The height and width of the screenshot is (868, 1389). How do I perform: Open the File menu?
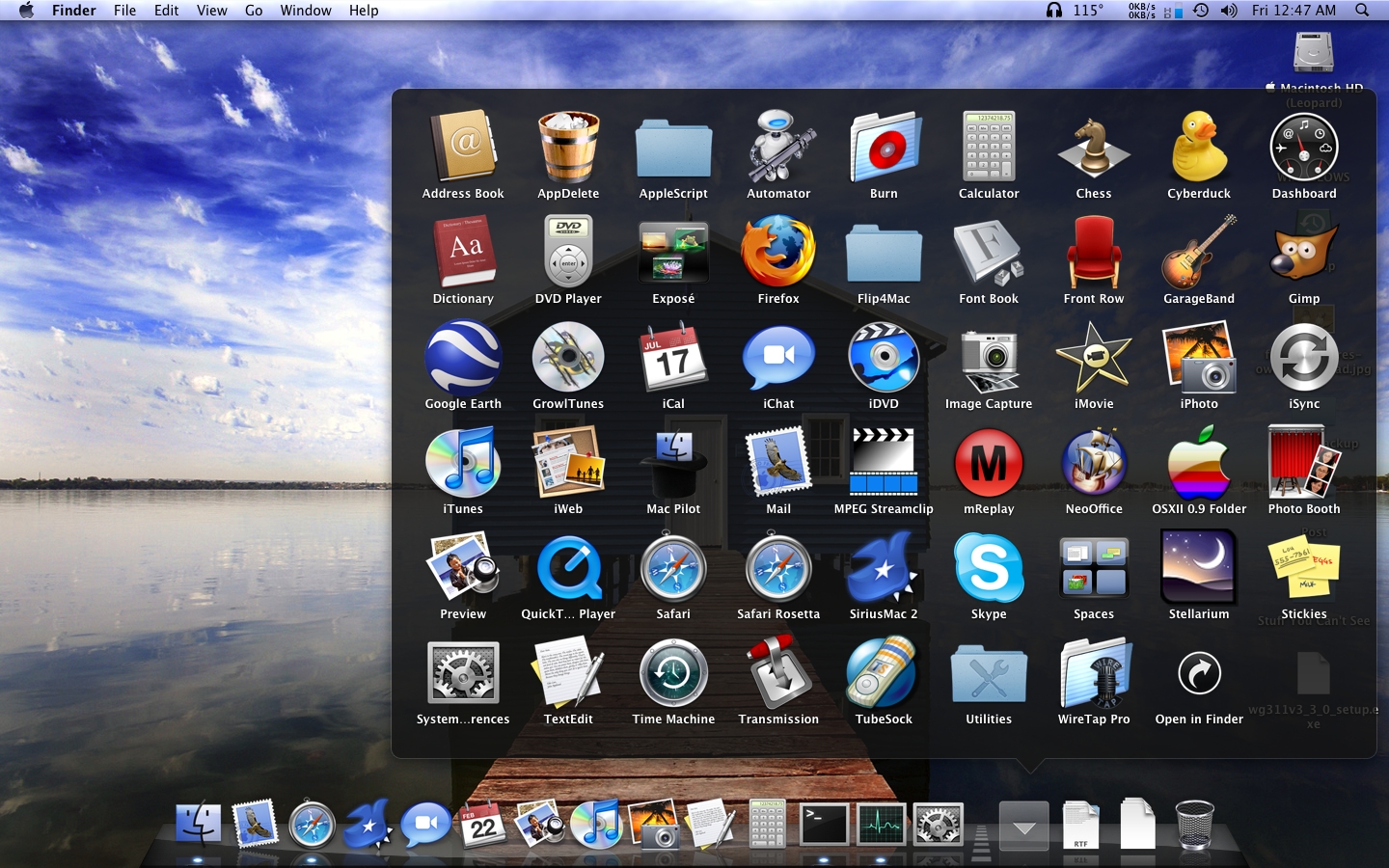tap(124, 11)
